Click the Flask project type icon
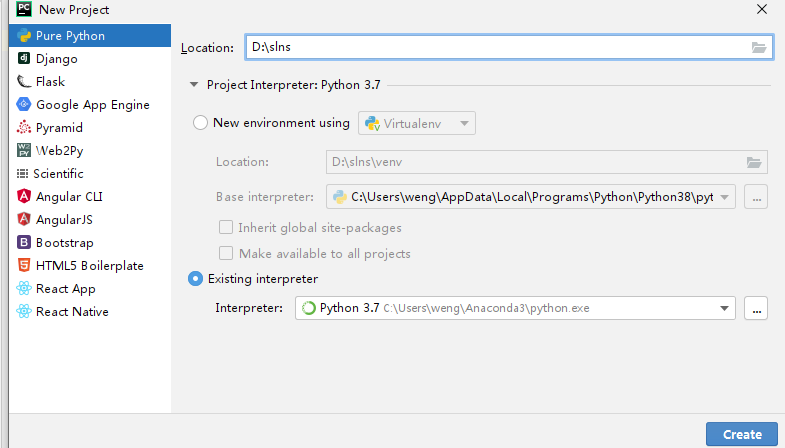The height and width of the screenshot is (448, 785). (x=24, y=82)
